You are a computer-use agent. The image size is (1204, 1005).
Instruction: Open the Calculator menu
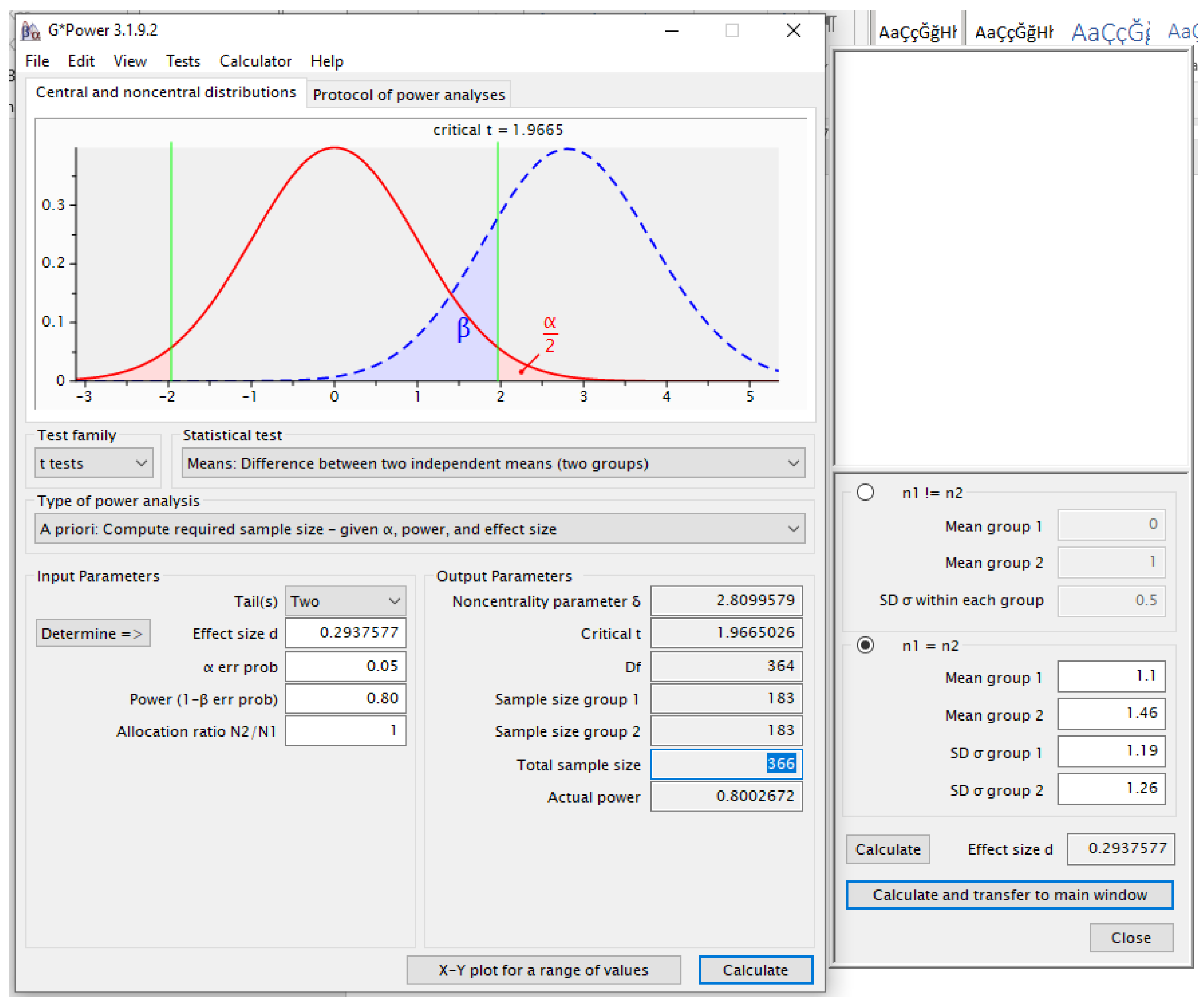(x=256, y=61)
